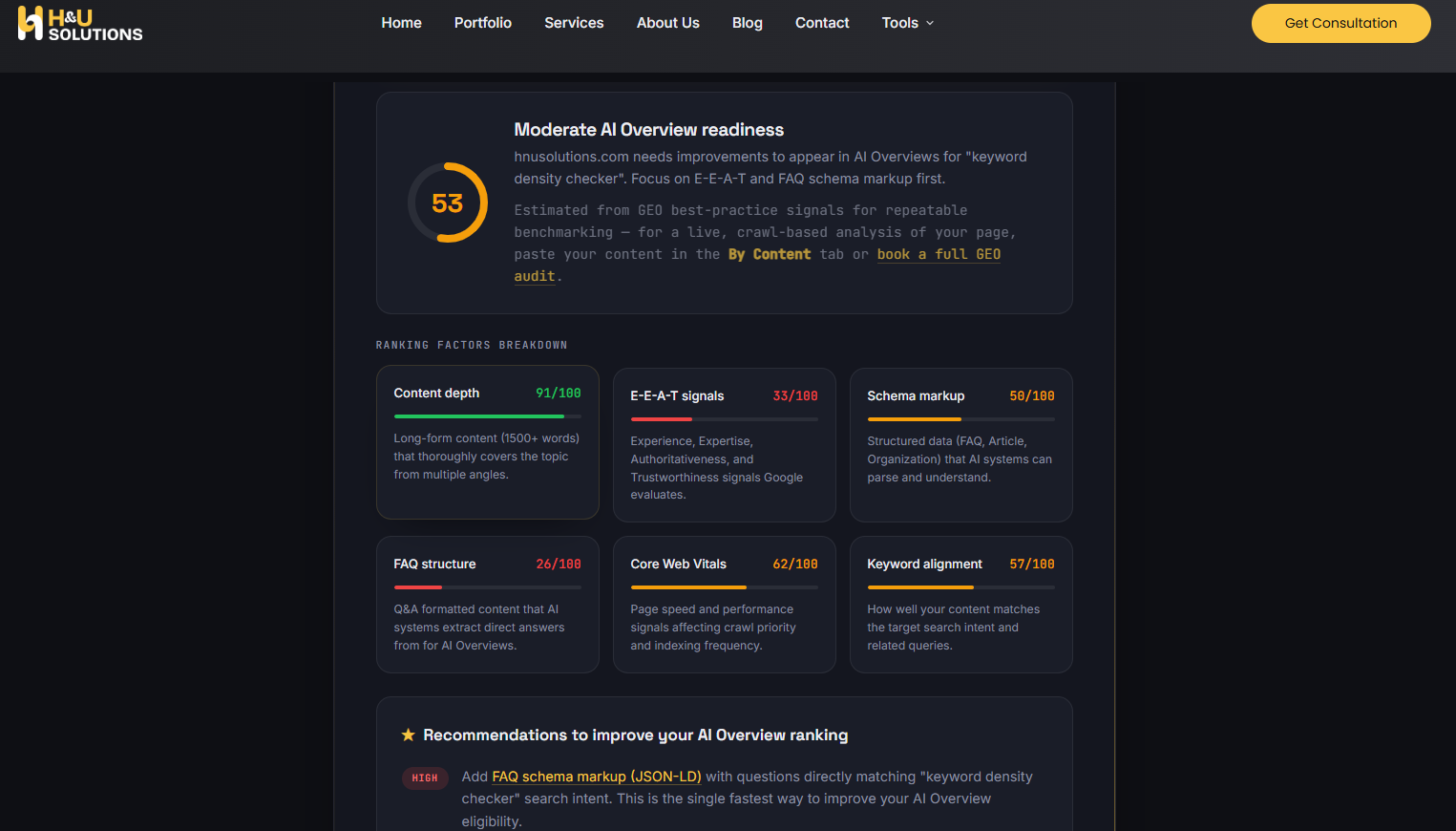Open the Portfolio page
The width and height of the screenshot is (1456, 831).
point(483,23)
